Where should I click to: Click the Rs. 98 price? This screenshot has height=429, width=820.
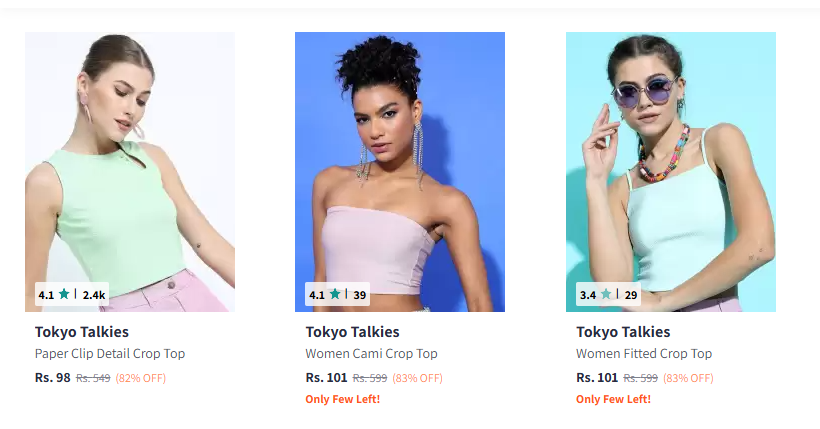52,378
